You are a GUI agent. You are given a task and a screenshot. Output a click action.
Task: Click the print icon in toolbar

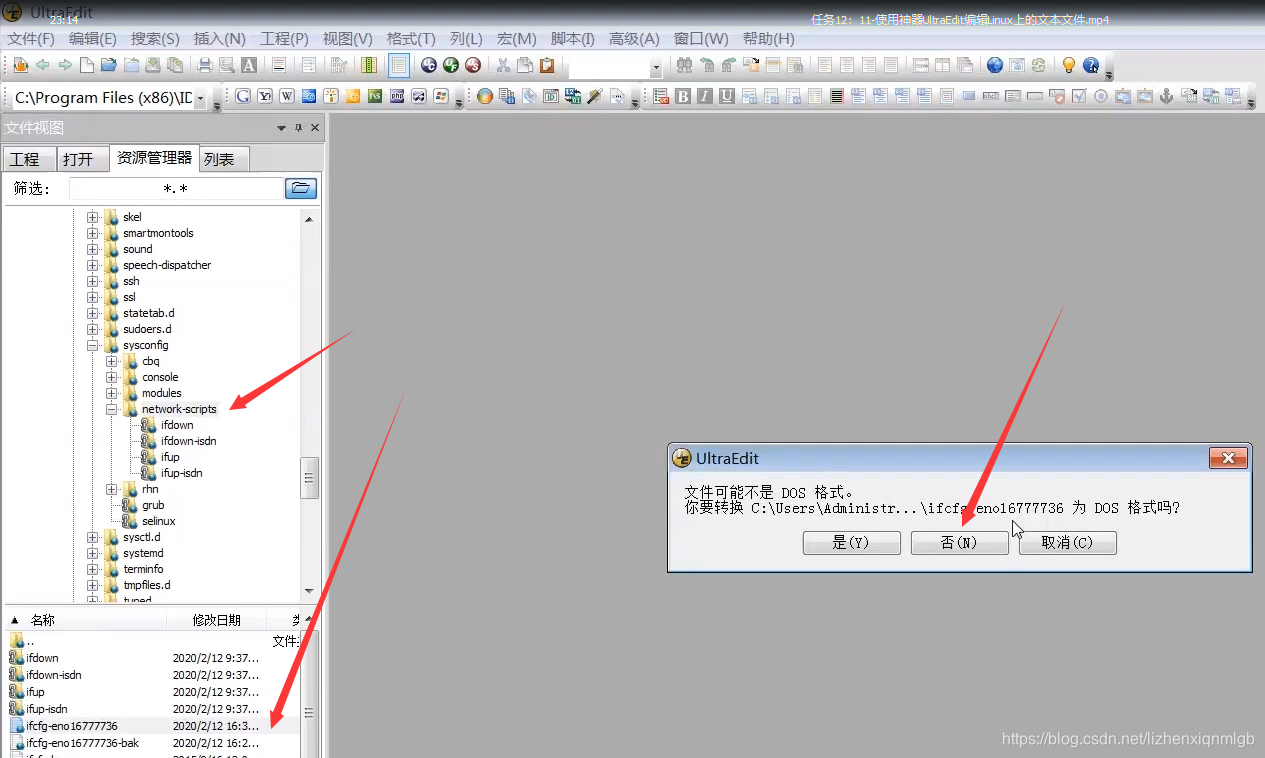tap(204, 65)
